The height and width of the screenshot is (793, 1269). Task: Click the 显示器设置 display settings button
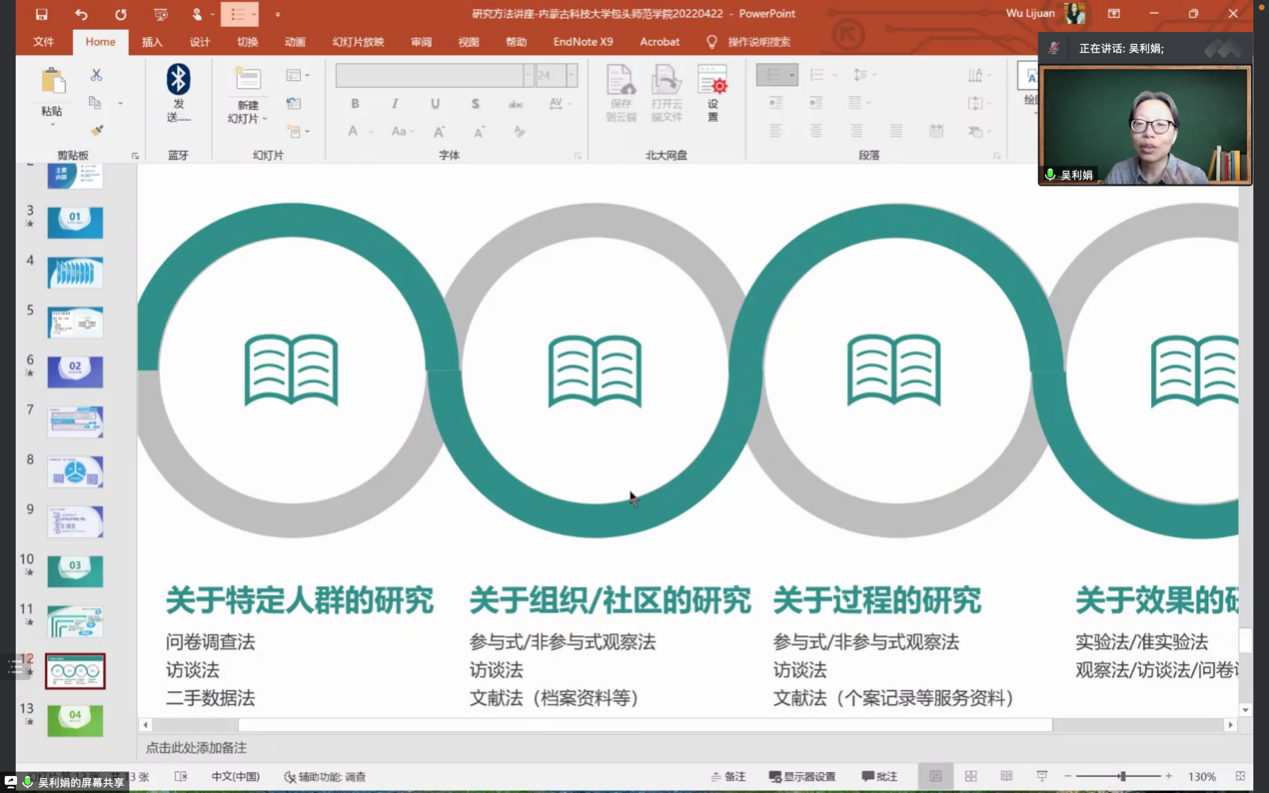[x=802, y=776]
